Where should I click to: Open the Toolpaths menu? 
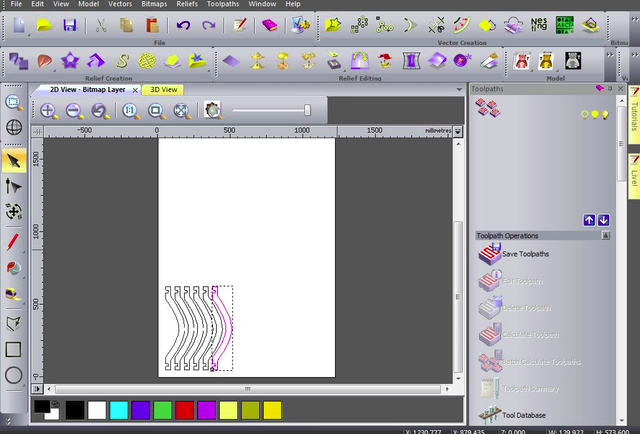[222, 4]
